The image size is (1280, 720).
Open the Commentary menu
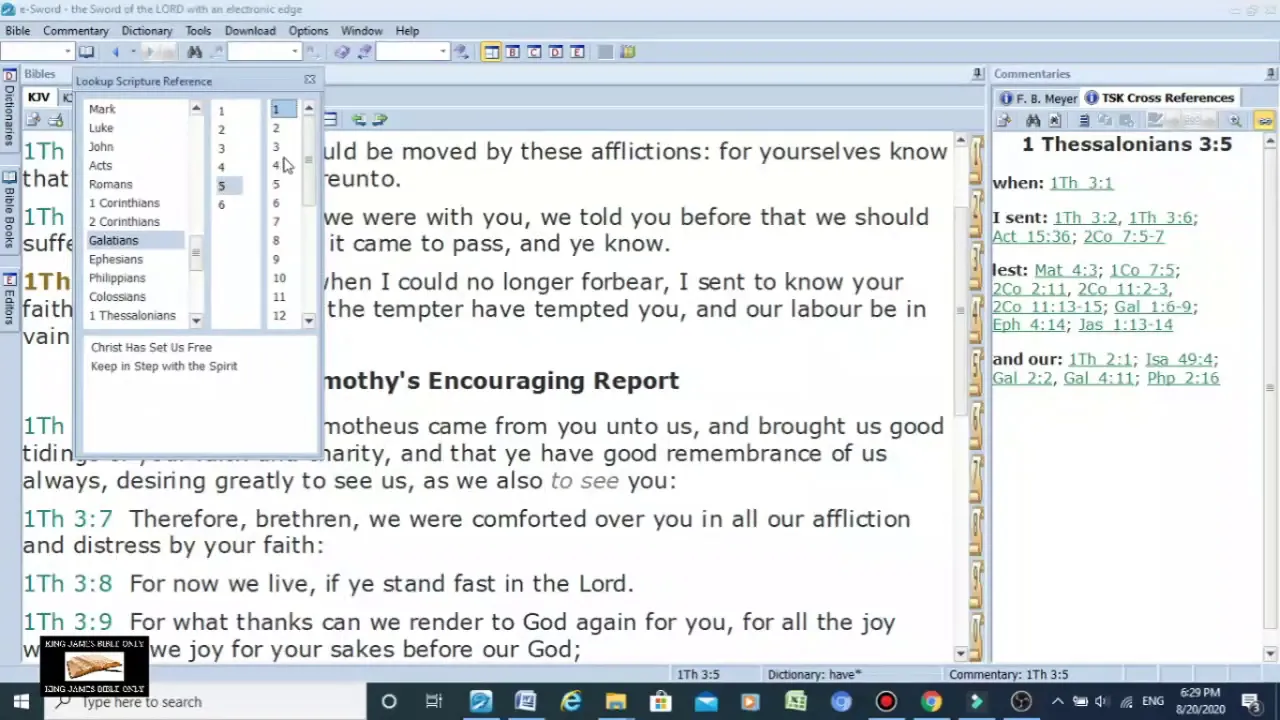(x=75, y=31)
